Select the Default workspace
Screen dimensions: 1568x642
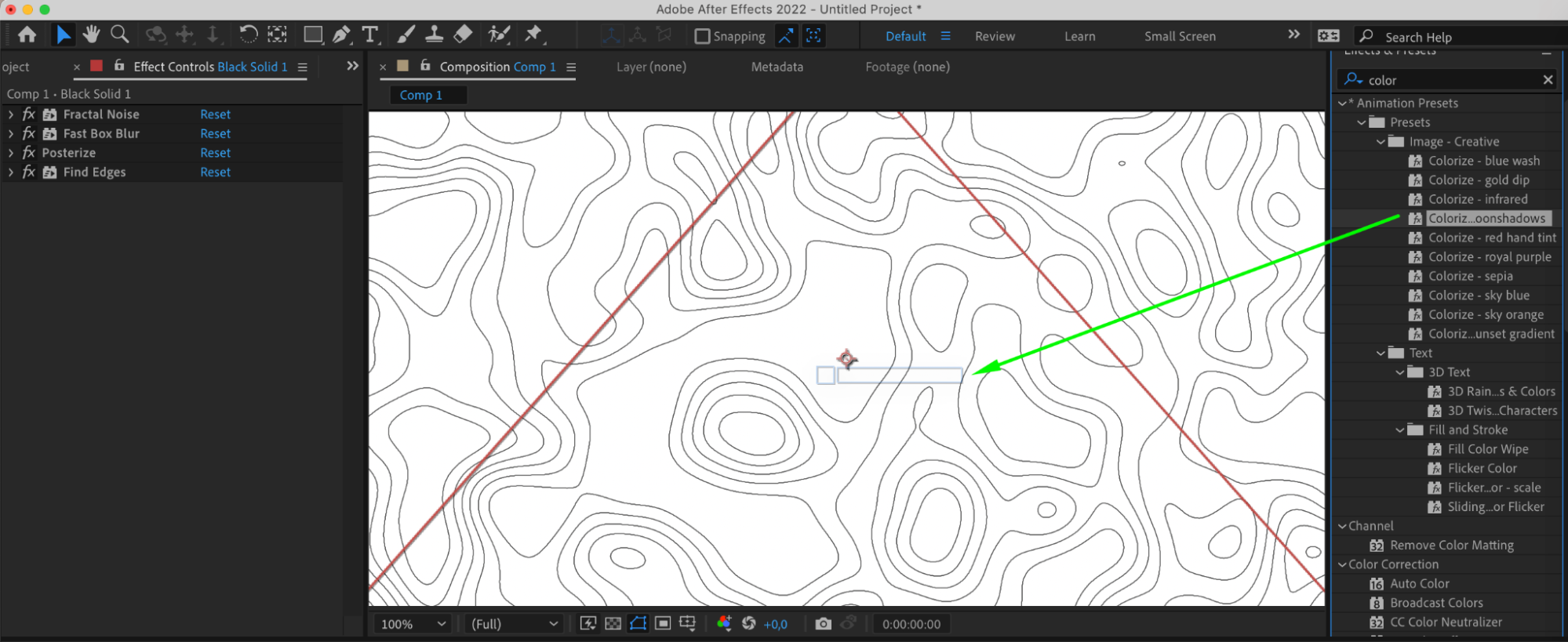coord(905,36)
